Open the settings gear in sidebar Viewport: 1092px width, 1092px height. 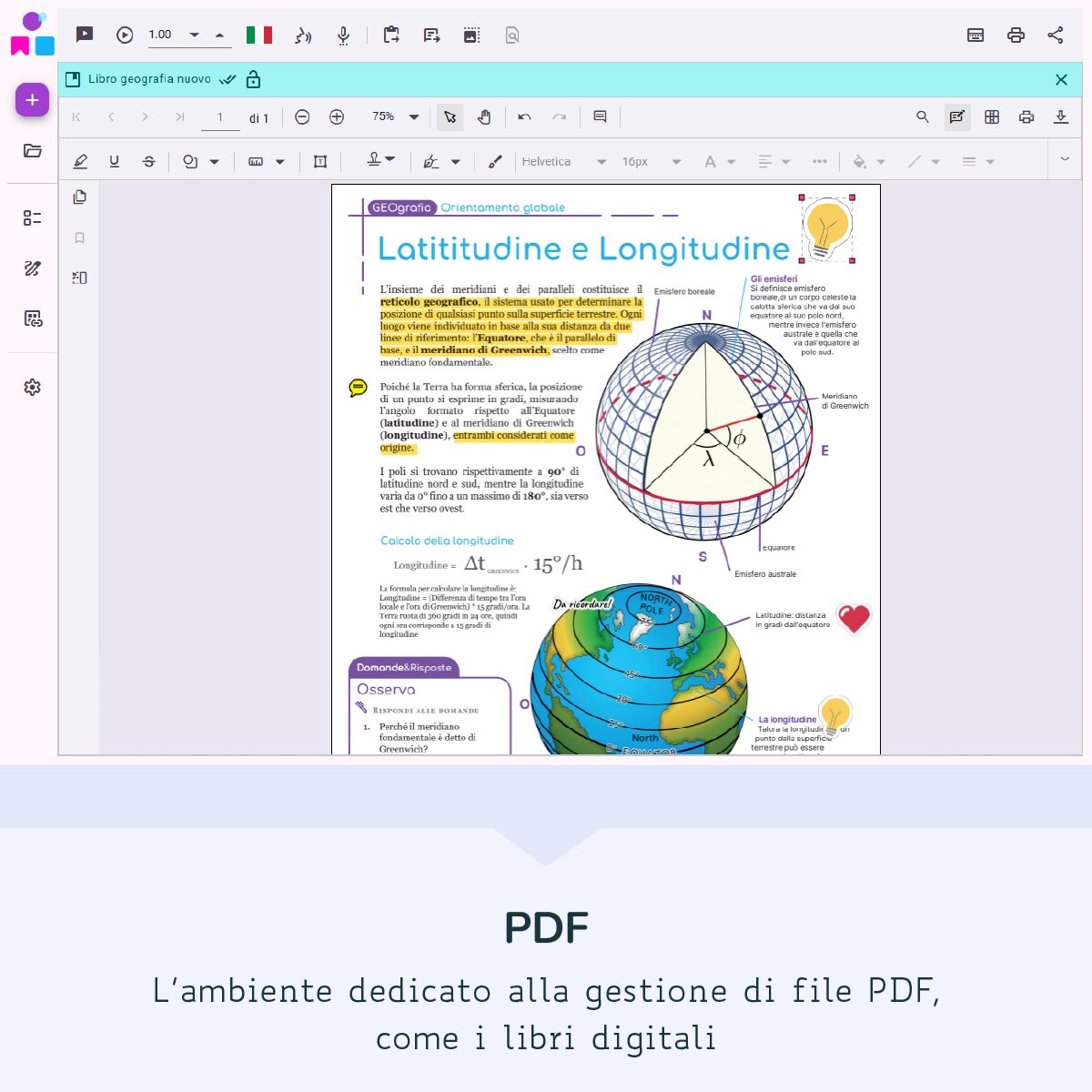[32, 388]
